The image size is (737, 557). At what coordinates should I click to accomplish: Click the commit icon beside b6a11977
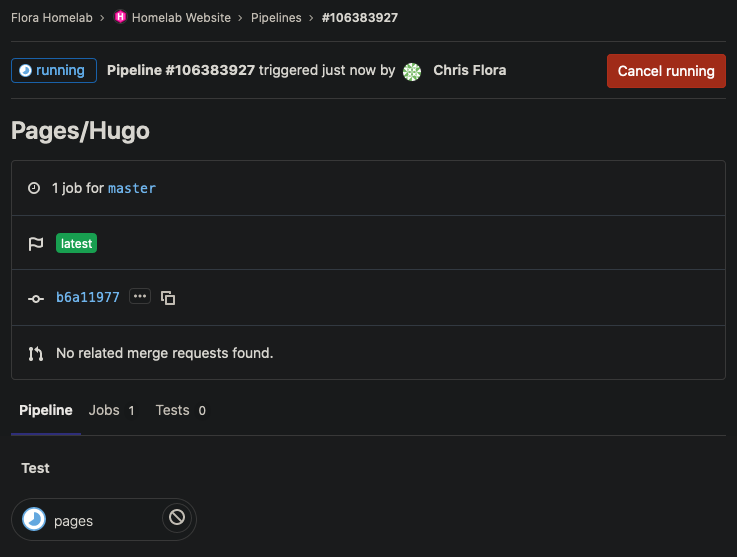point(36,298)
